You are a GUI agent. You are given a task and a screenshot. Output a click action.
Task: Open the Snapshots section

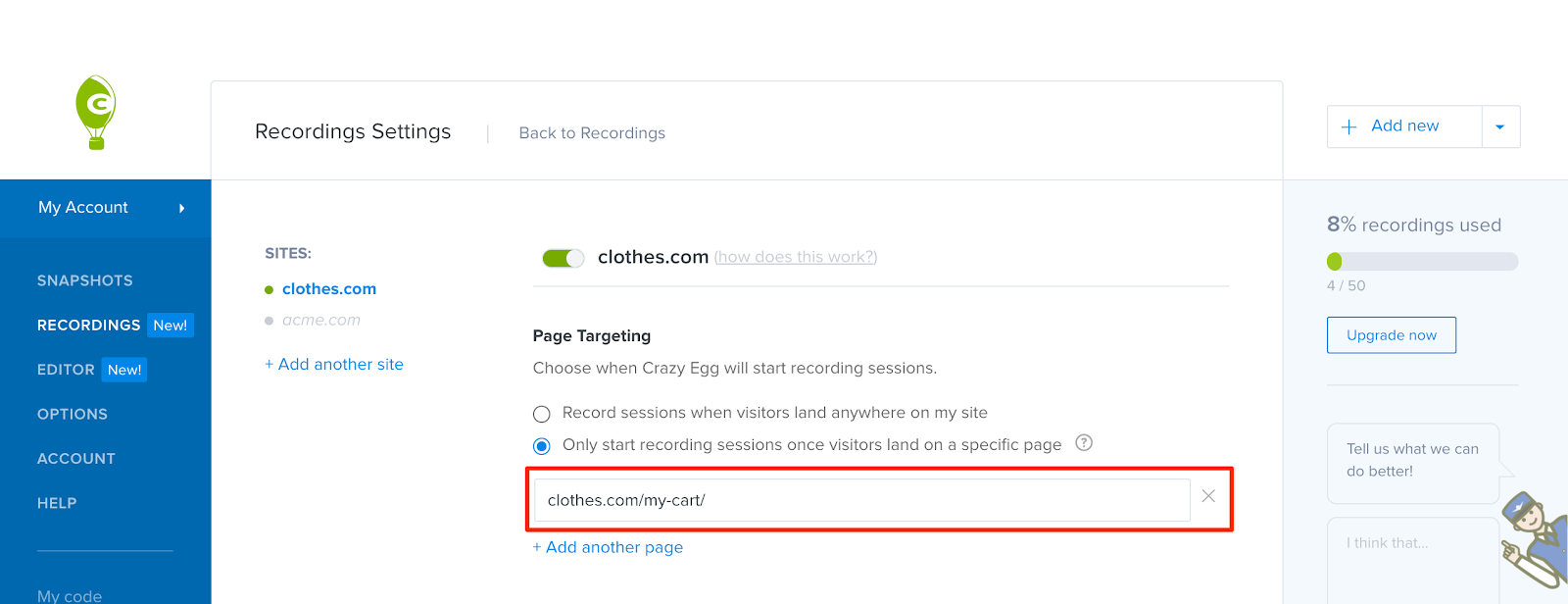coord(85,280)
